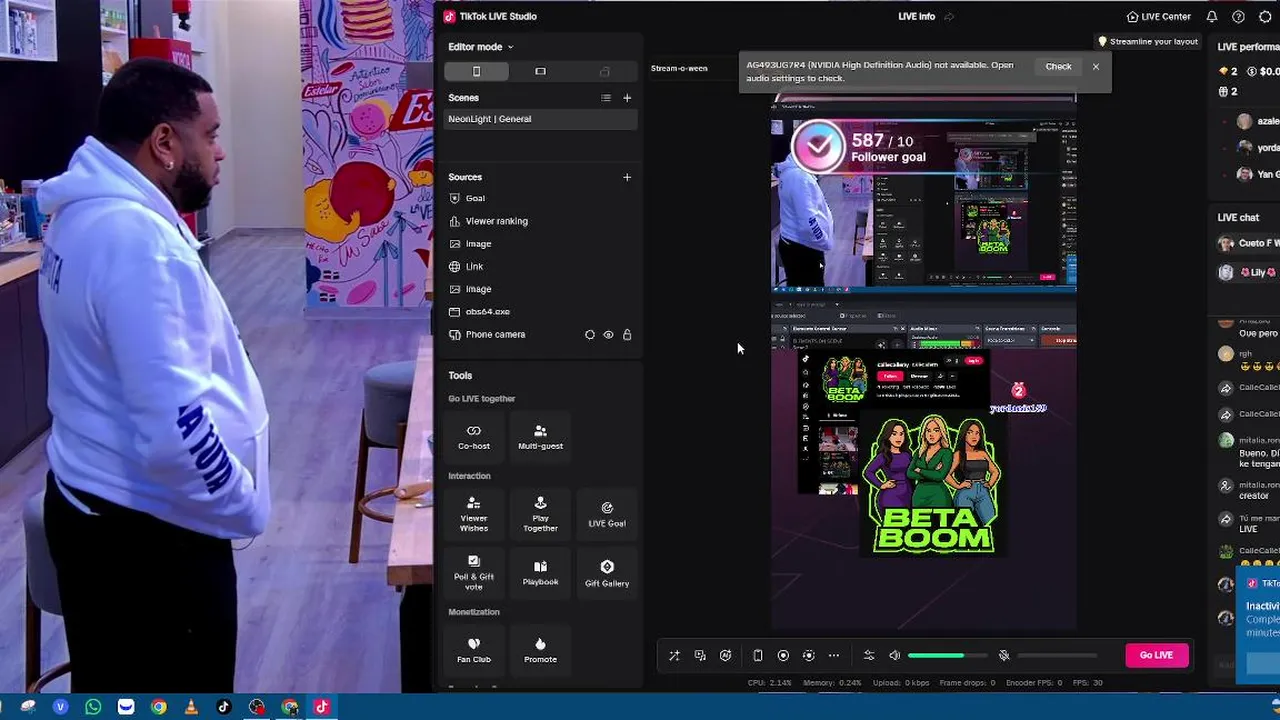Open the black TikTok app in taskbar
1280x720 pixels.
224,707
